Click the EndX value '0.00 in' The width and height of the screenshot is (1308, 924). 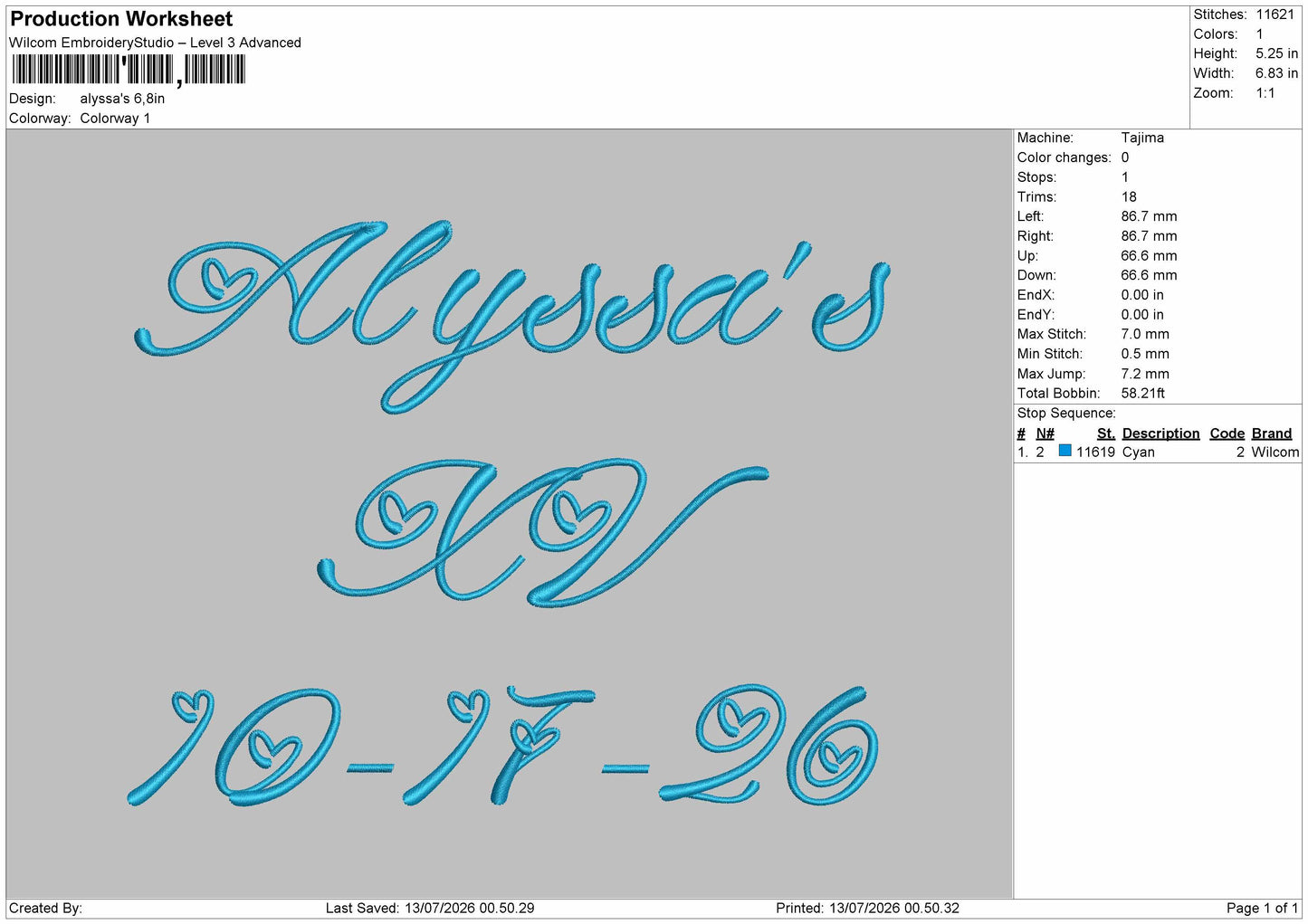click(x=1142, y=295)
